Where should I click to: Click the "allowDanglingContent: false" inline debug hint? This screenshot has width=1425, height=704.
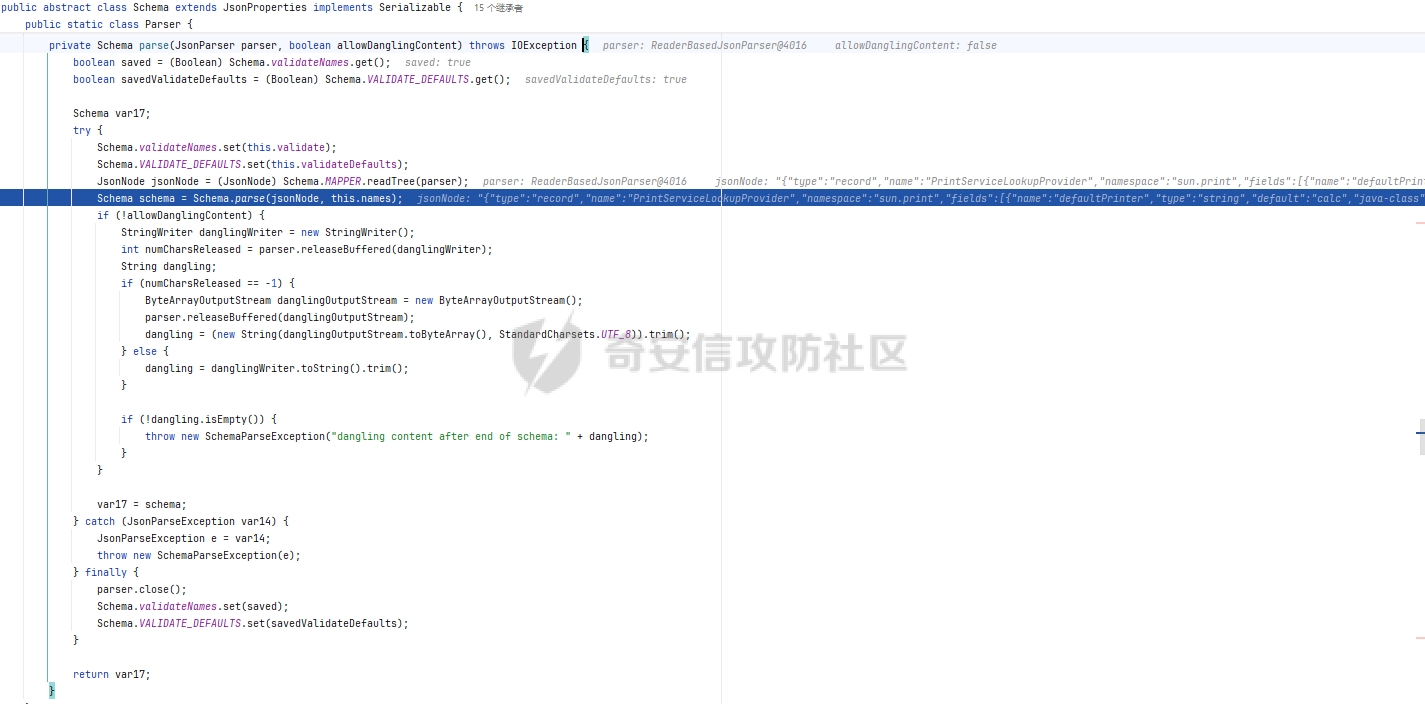pos(915,45)
